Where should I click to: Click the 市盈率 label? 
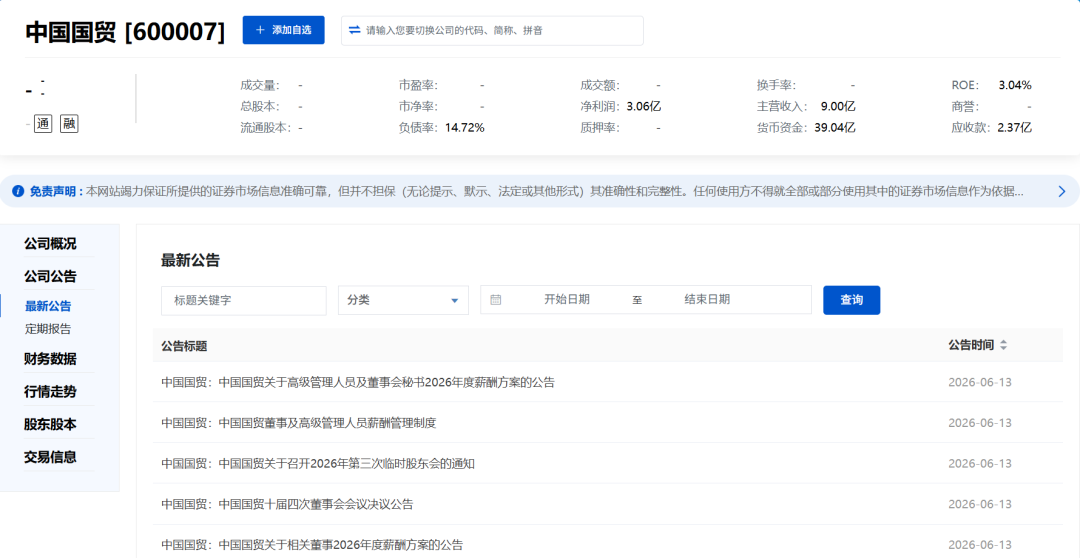(x=418, y=85)
